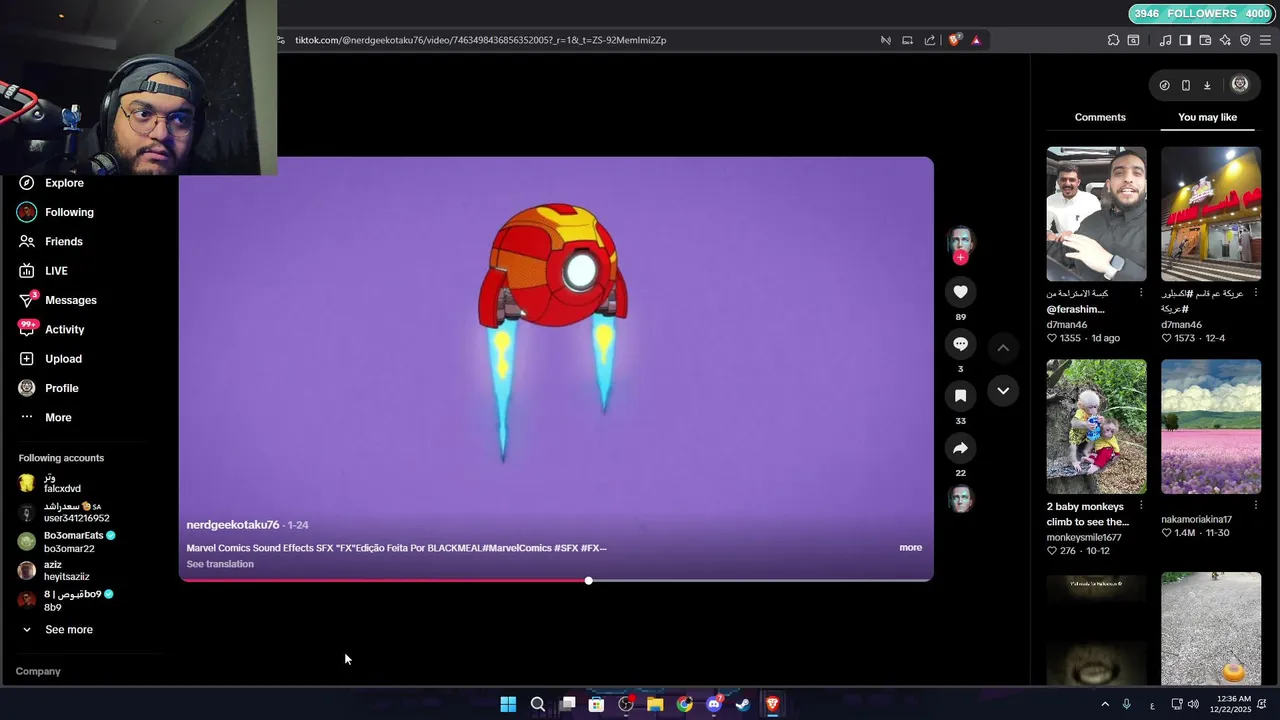Open the Discord app from the taskbar
This screenshot has width=1280, height=720.
714,704
